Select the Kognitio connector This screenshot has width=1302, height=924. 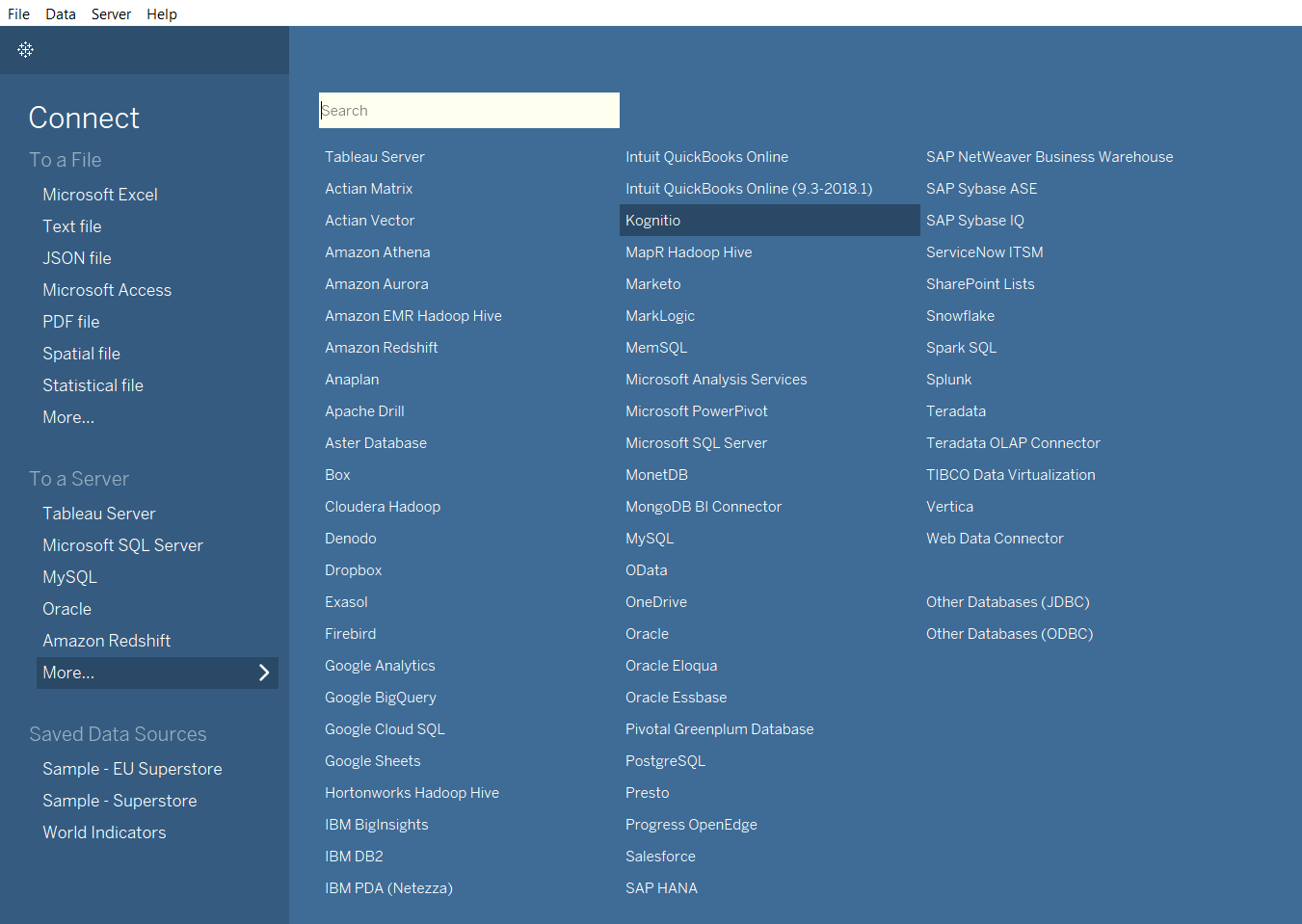pyautogui.click(x=653, y=221)
